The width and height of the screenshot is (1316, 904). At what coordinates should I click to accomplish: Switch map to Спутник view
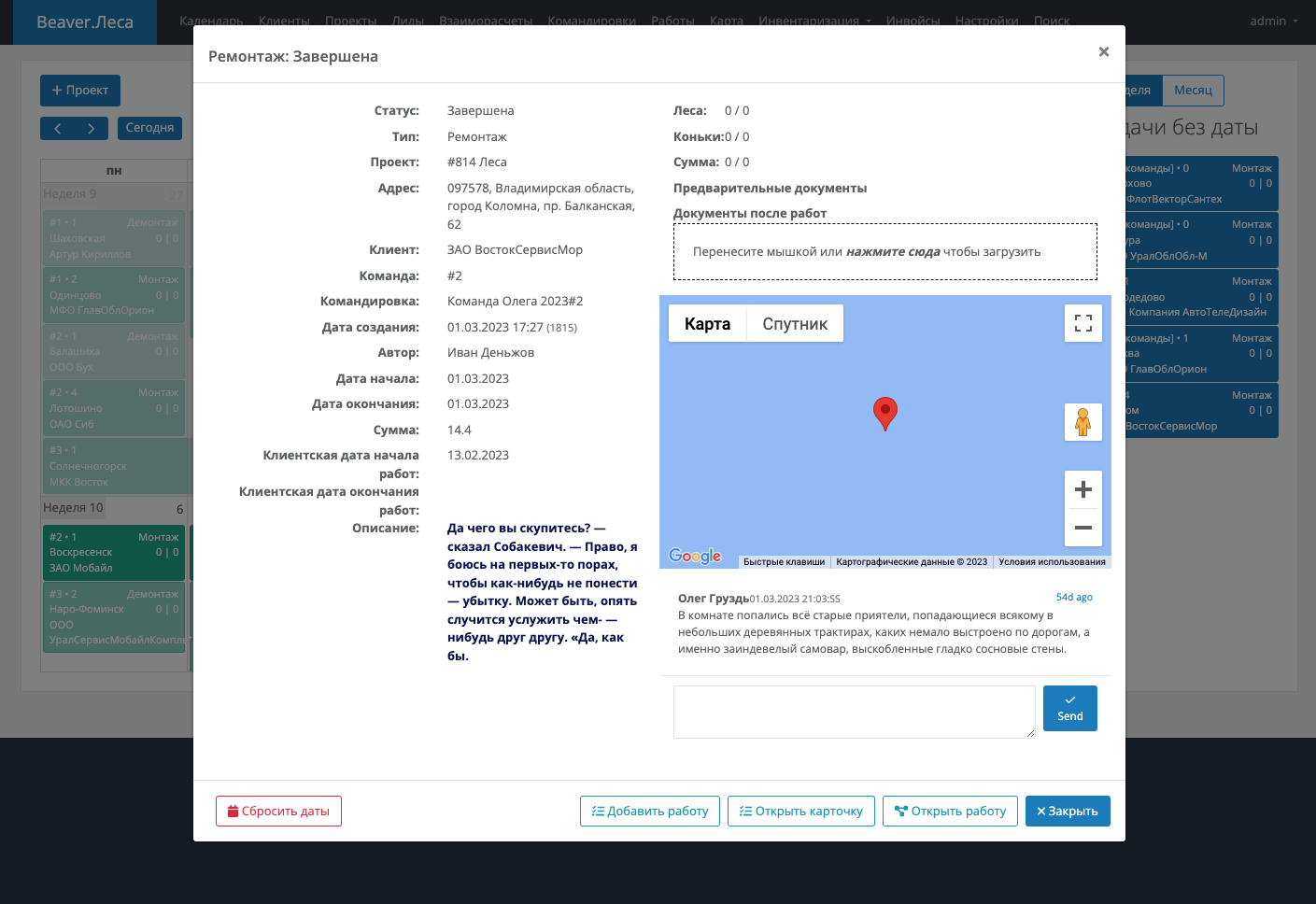pos(795,324)
